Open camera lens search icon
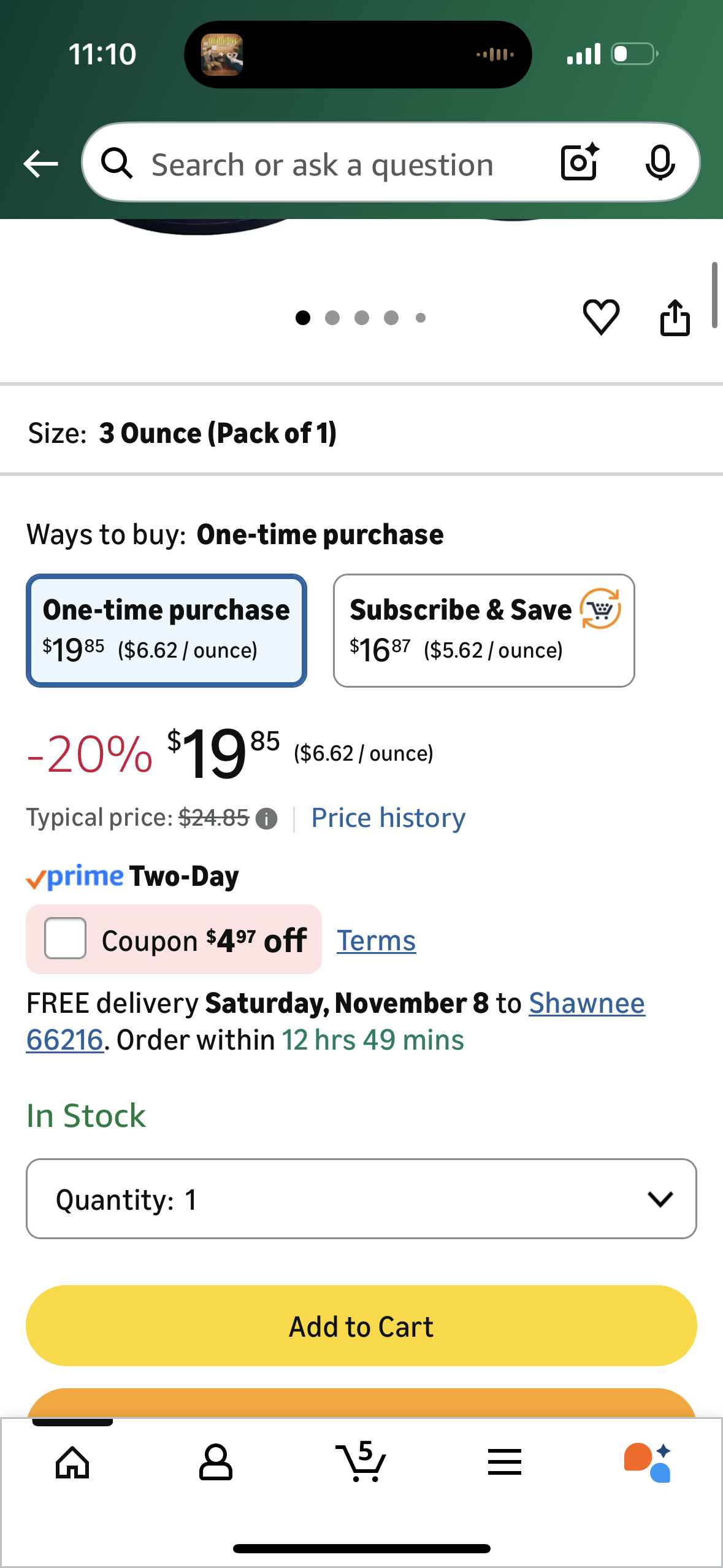Screen dimensions: 723x1568 [x=580, y=163]
